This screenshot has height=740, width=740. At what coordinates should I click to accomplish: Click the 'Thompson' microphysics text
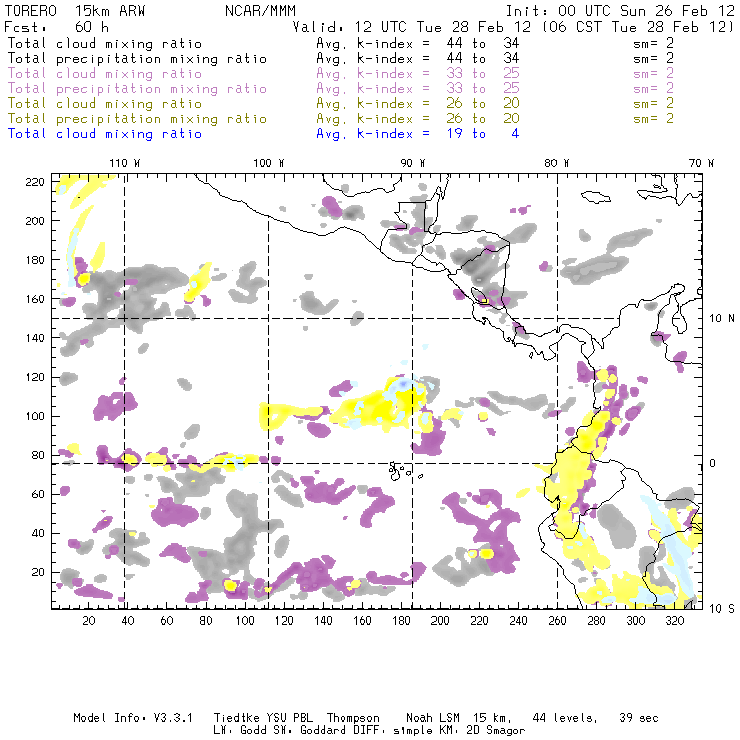353,718
